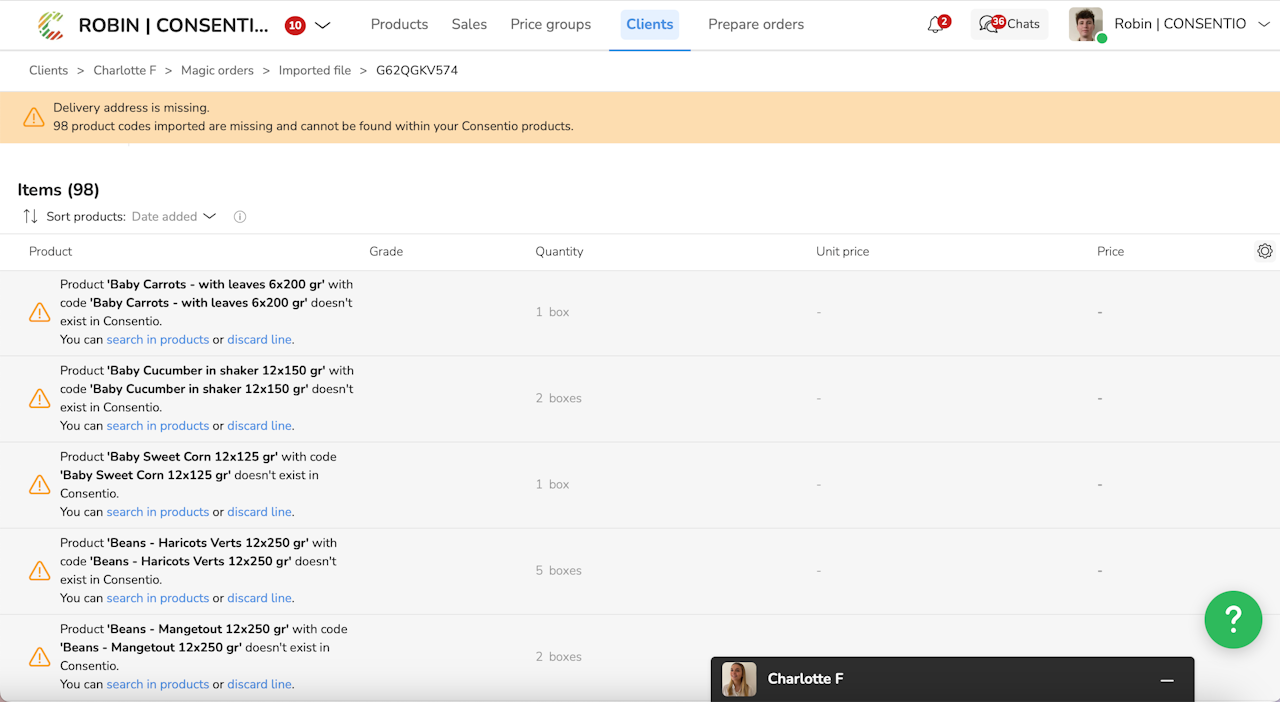
Task: Expand the Robin | CONSENTIO account menu
Action: click(x=1264, y=24)
